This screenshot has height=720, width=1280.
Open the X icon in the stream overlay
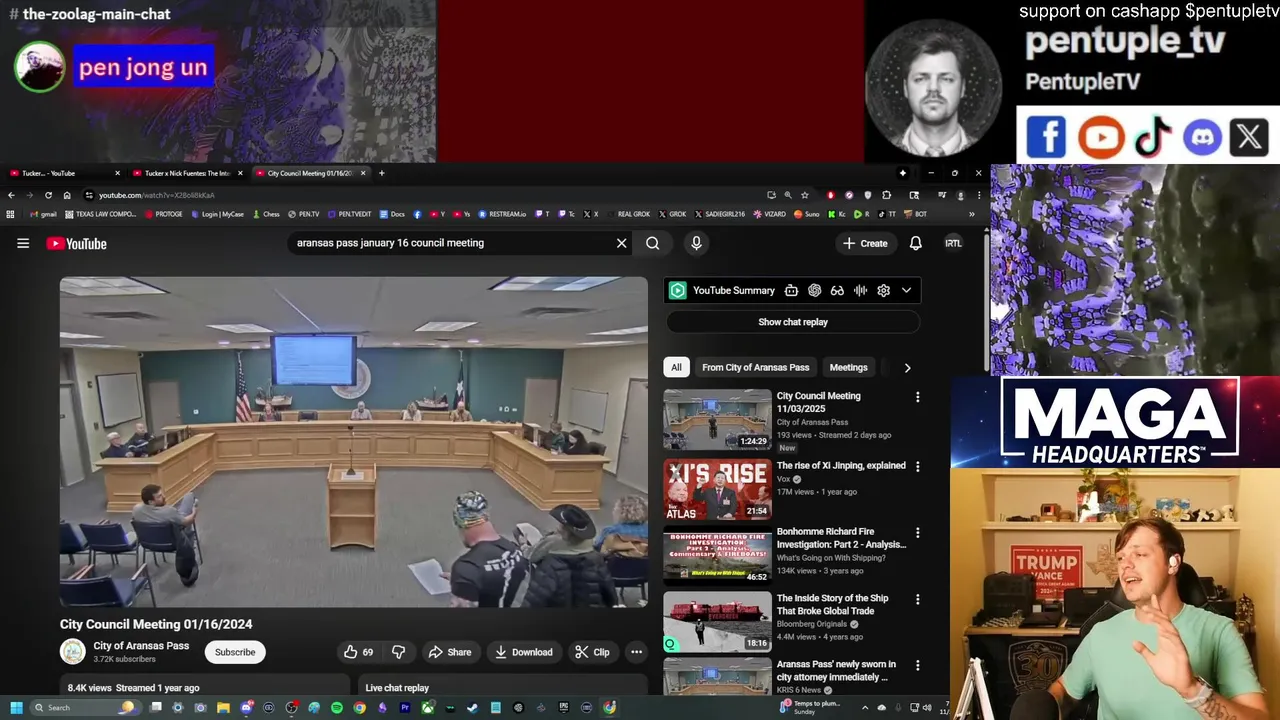pos(1249,137)
